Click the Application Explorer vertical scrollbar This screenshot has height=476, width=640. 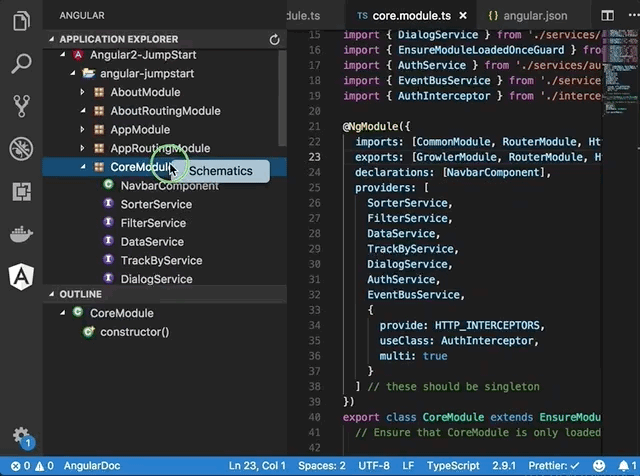(282, 98)
